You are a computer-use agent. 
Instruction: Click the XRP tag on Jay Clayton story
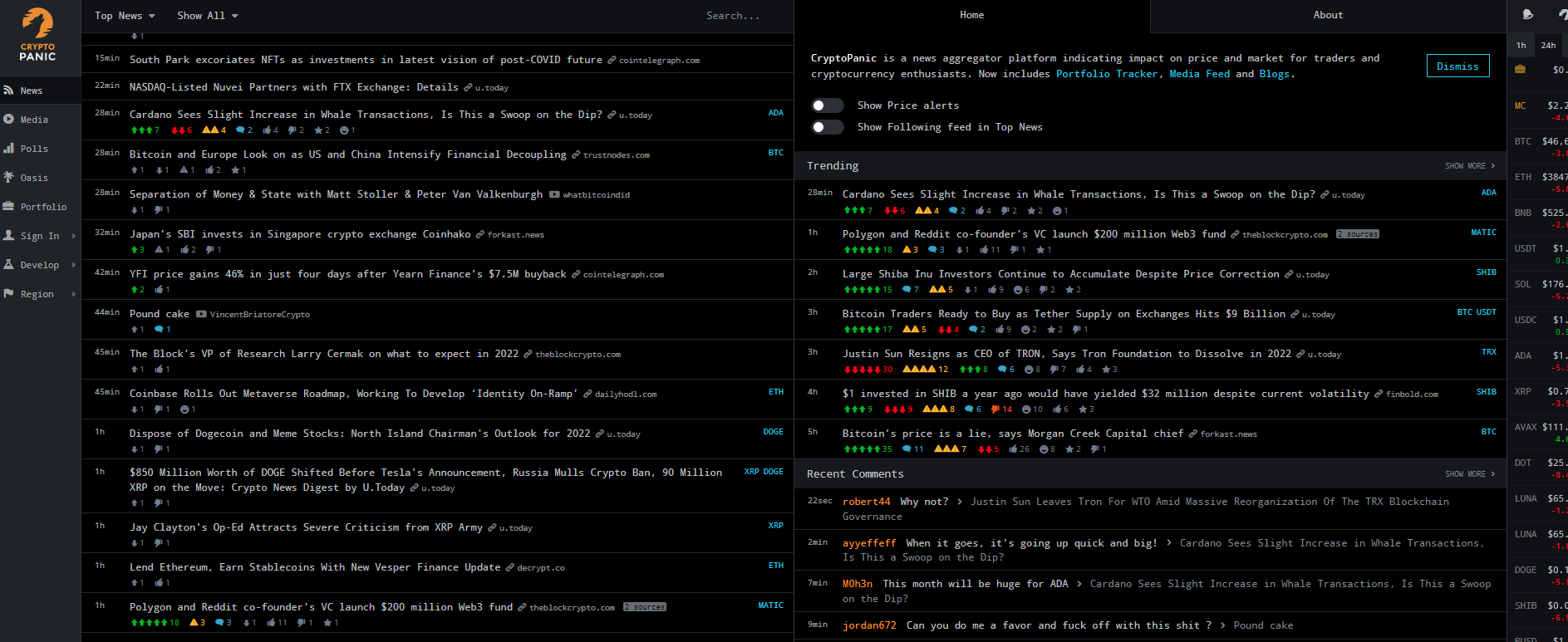click(775, 526)
